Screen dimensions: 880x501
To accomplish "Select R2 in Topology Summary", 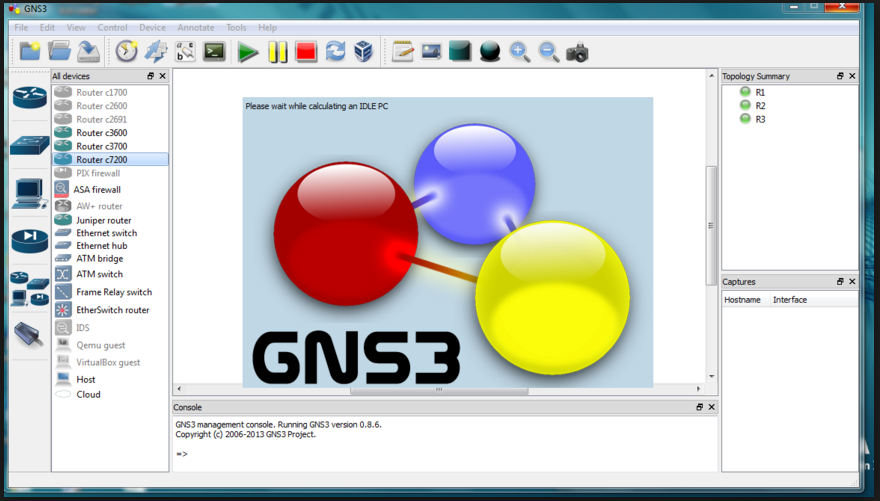I will (760, 106).
